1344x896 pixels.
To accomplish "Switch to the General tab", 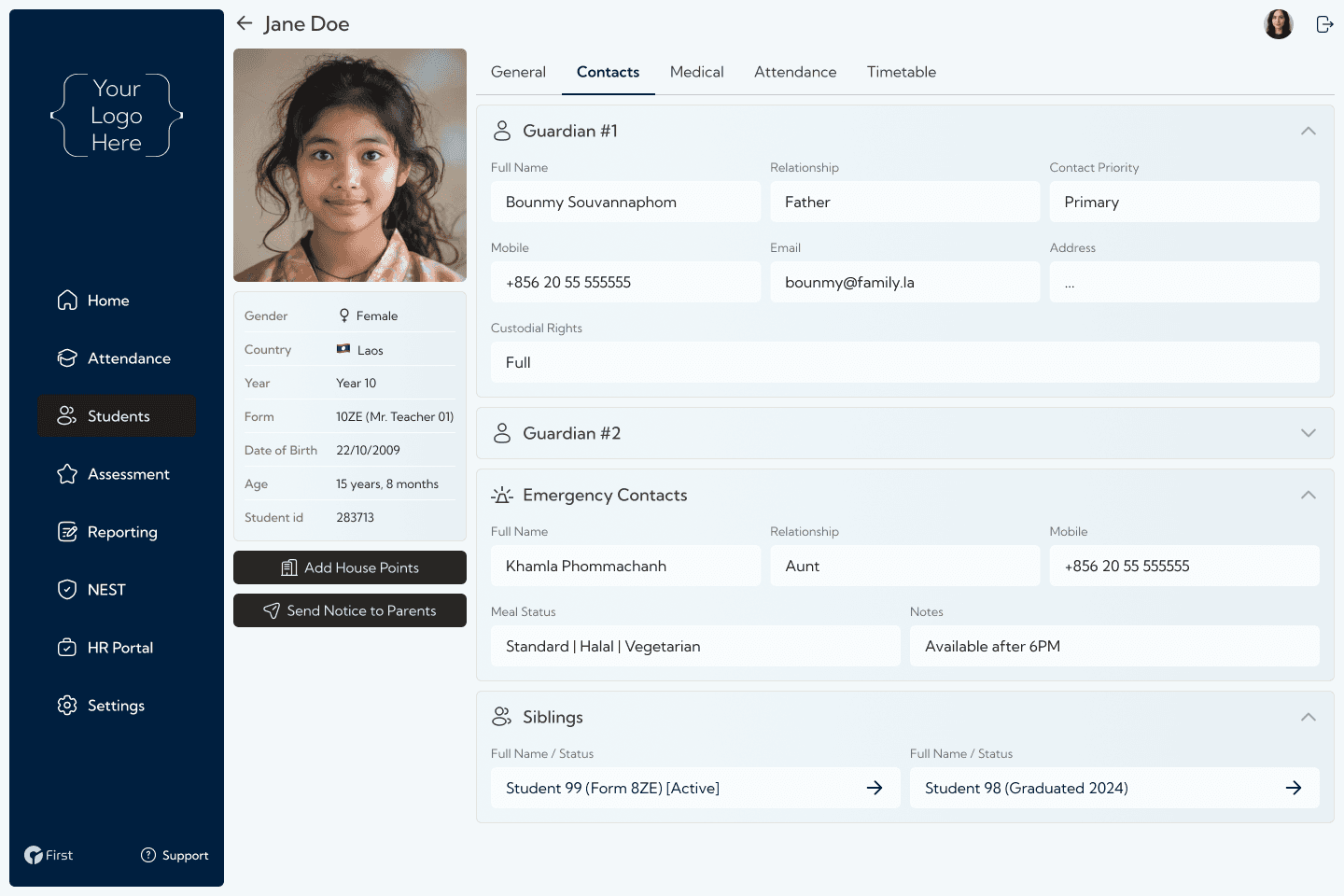I will pyautogui.click(x=518, y=72).
